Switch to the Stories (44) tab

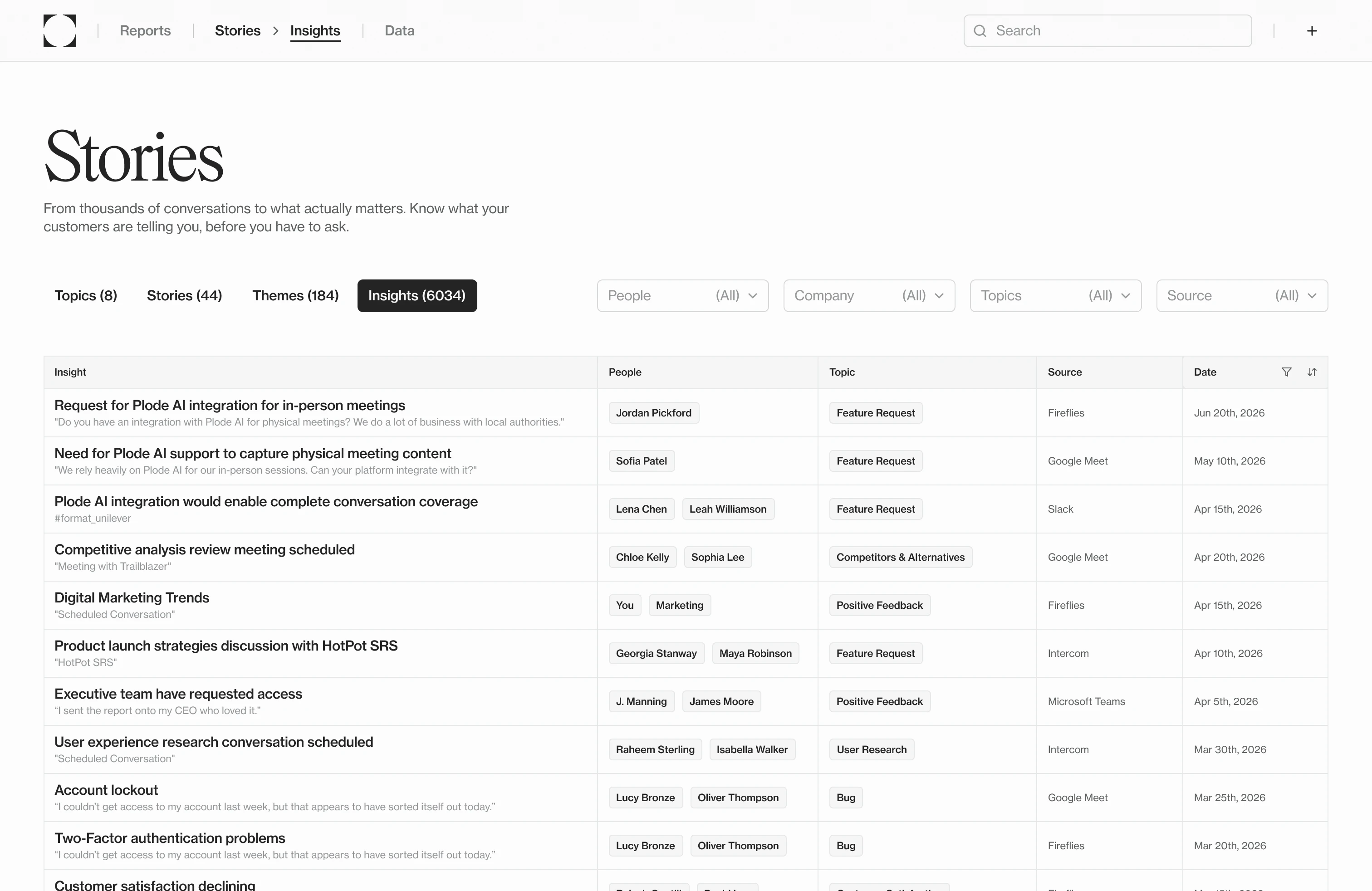185,296
